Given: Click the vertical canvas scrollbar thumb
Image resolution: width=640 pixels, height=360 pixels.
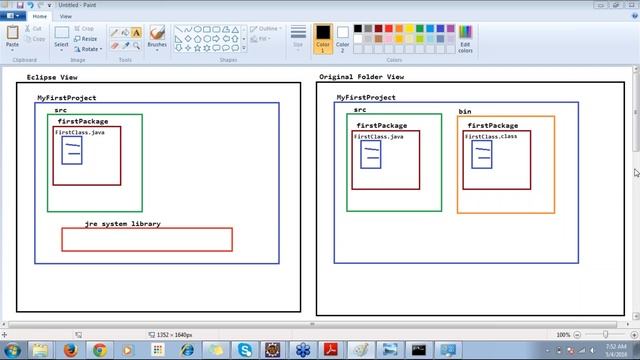Looking at the screenshot, I should click(636, 112).
